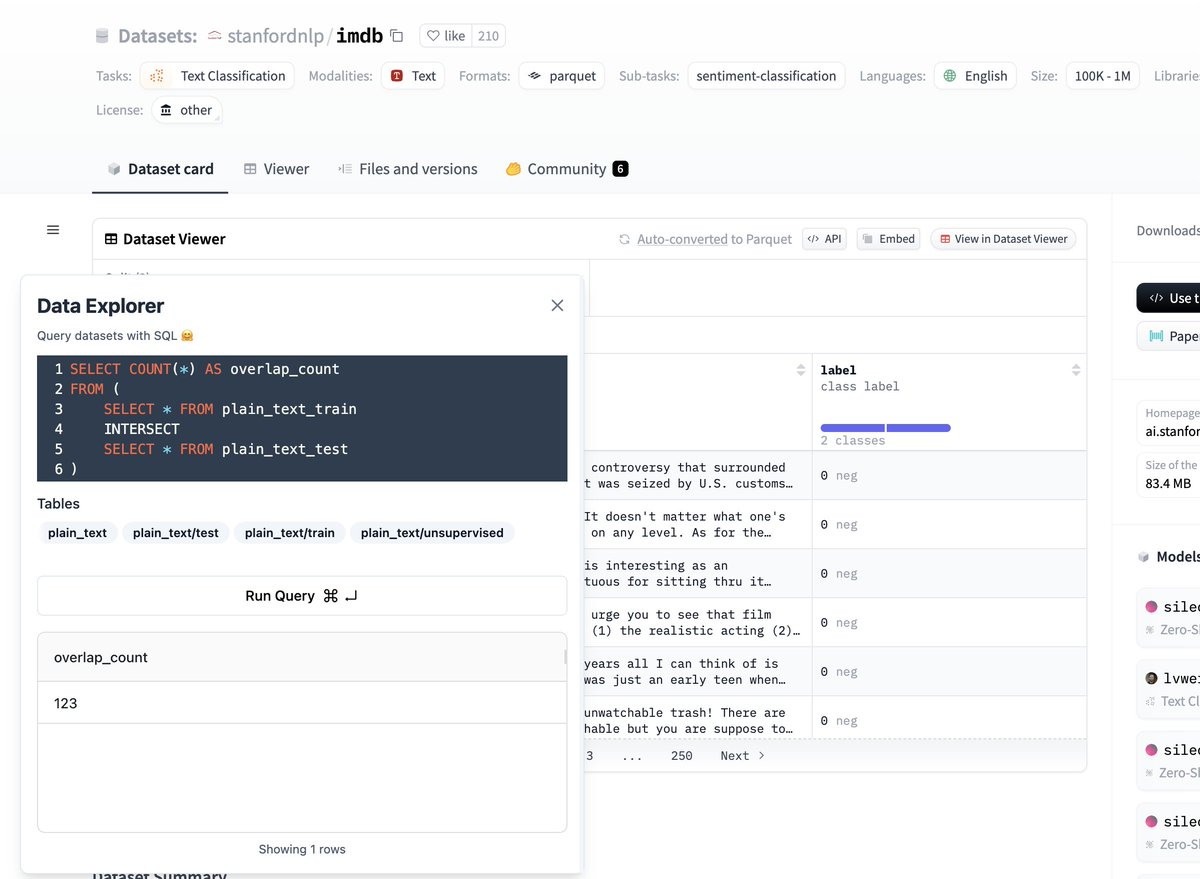Click the Datasets stack icon in header

coord(101,36)
